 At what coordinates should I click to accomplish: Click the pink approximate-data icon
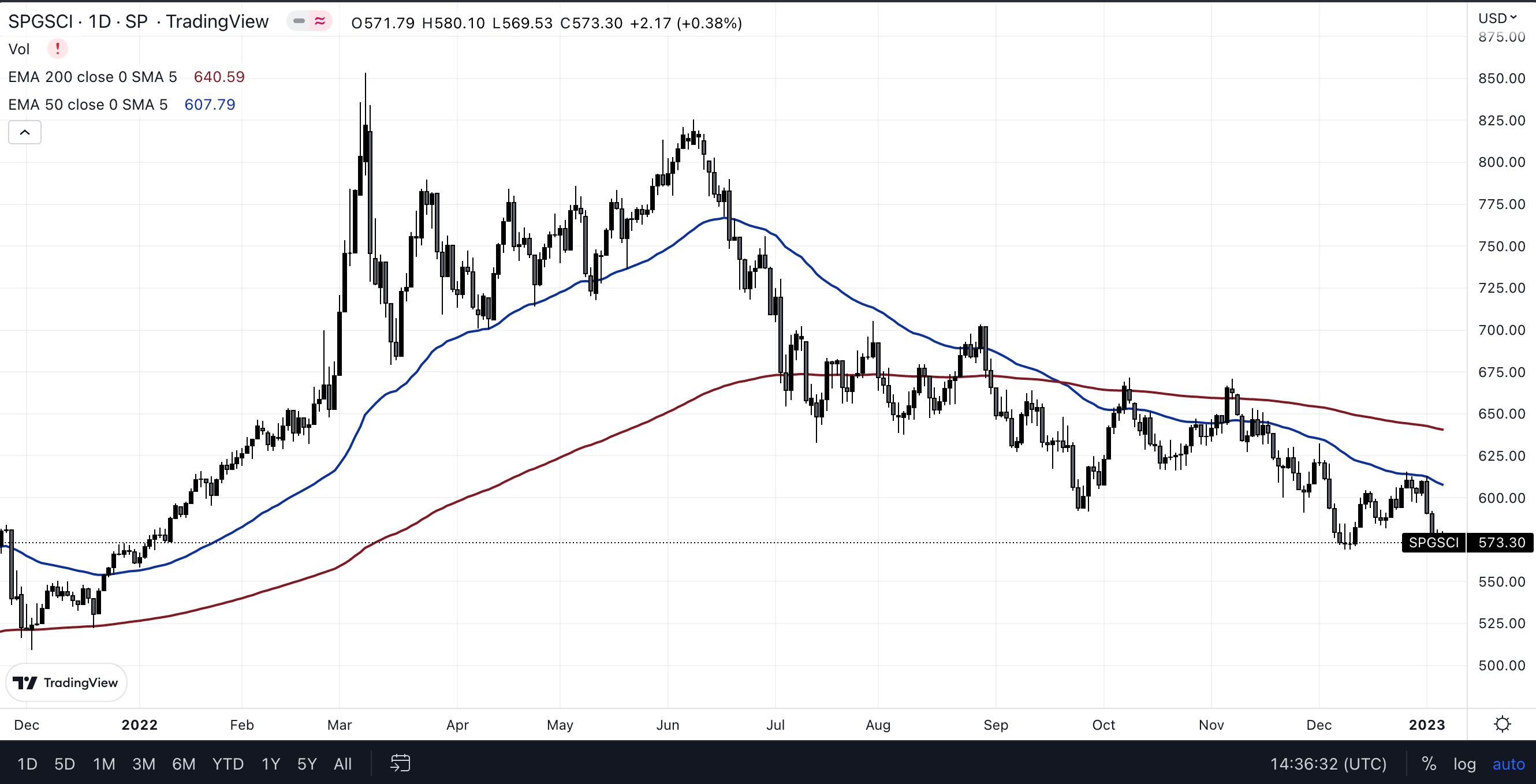click(x=320, y=21)
